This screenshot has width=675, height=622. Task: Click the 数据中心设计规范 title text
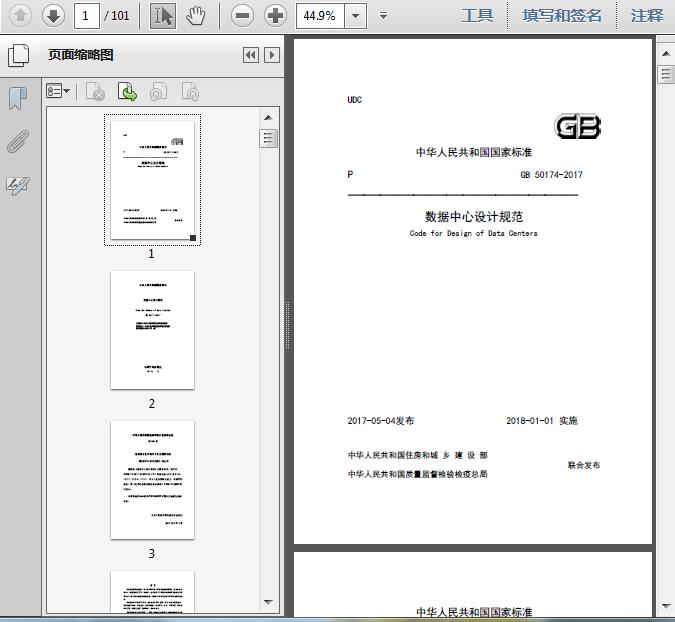[474, 217]
